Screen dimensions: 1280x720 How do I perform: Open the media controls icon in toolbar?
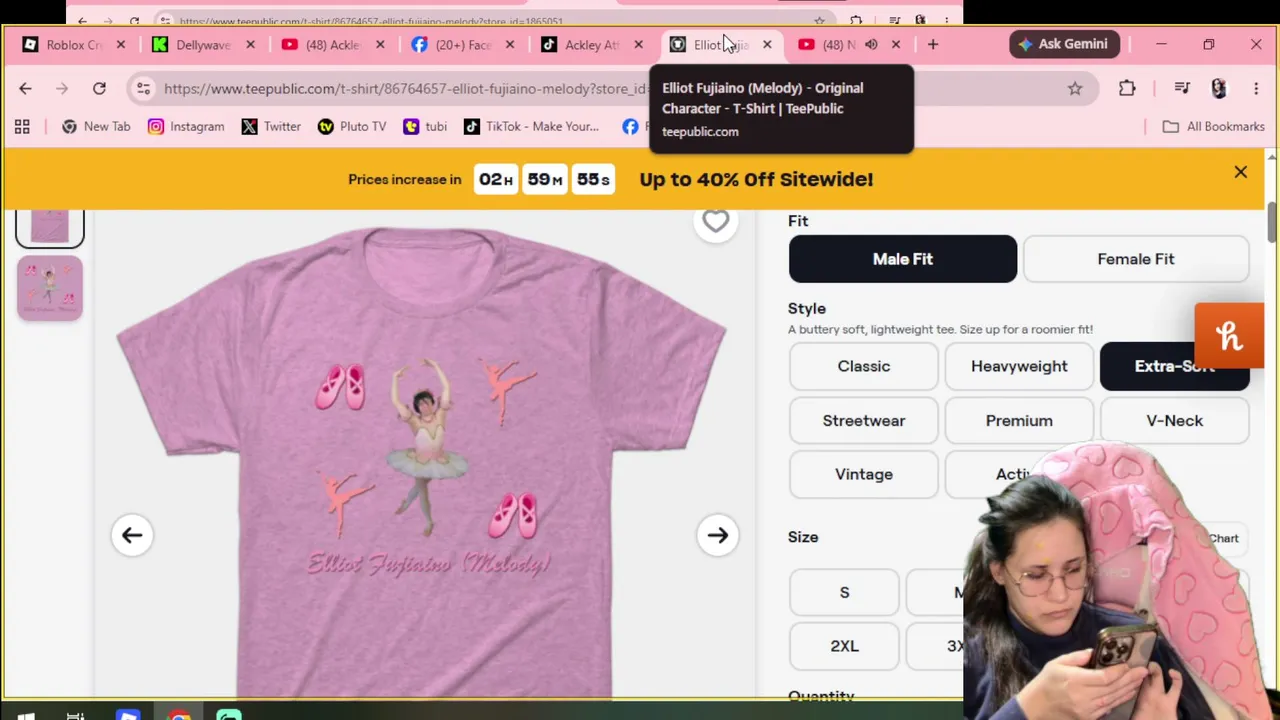point(1182,89)
